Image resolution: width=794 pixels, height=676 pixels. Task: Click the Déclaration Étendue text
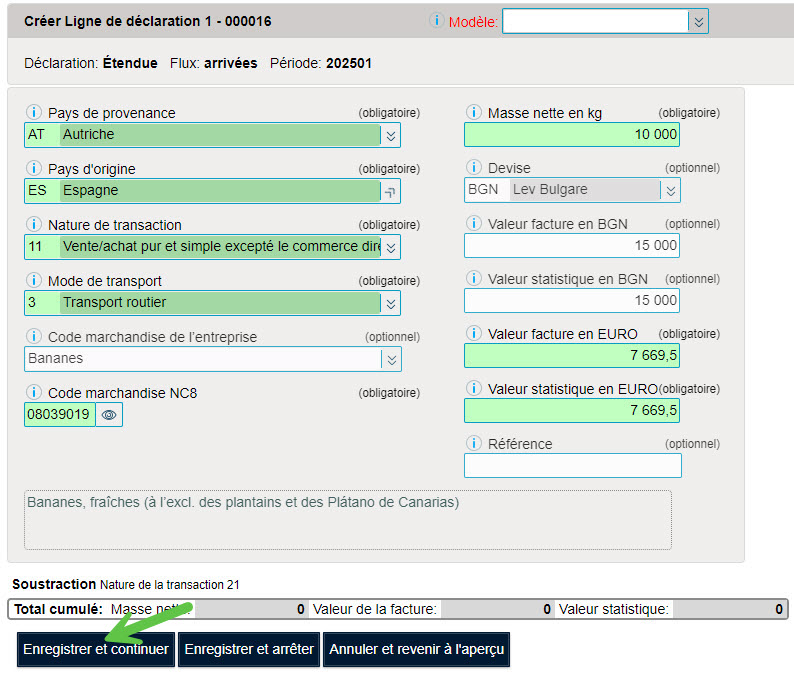[x=91, y=63]
